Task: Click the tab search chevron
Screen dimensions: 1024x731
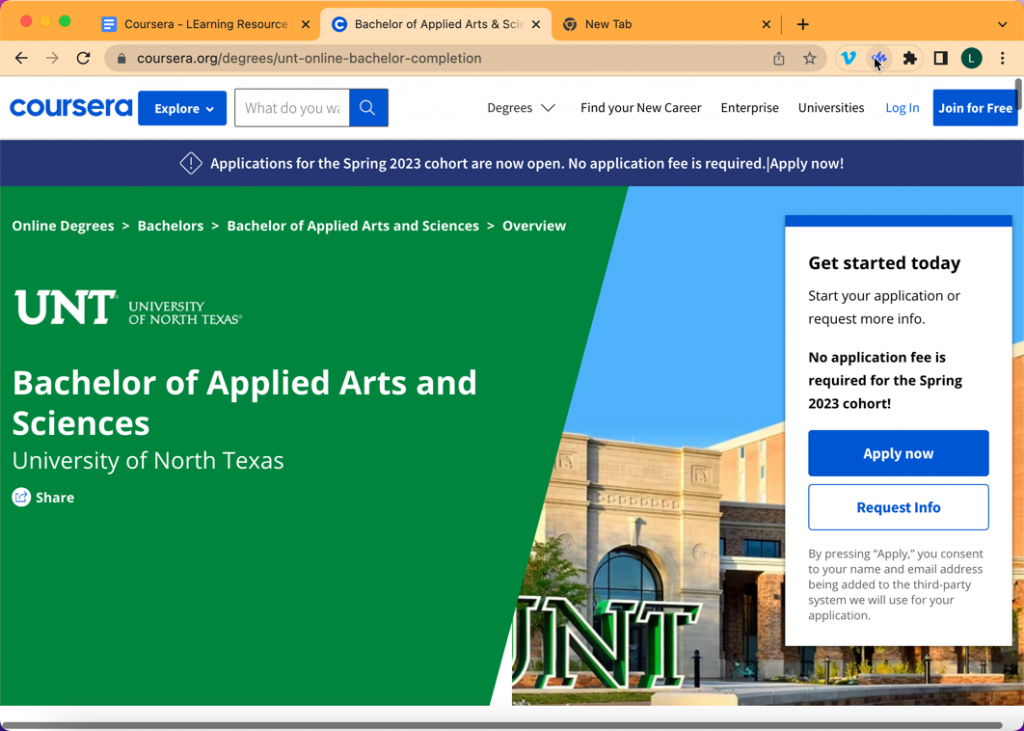Action: 1002,24
